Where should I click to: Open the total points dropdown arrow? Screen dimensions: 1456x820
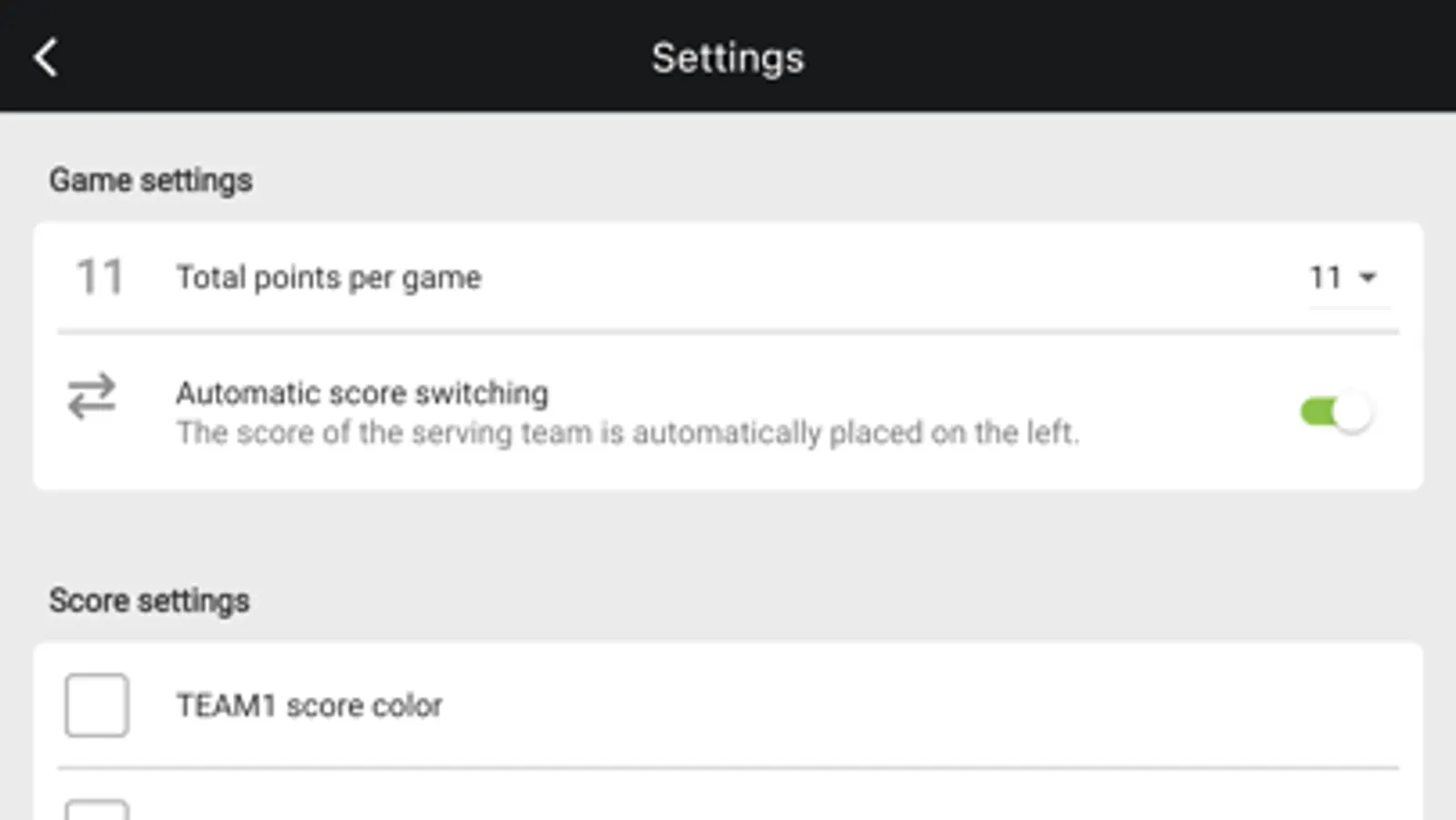coord(1368,277)
